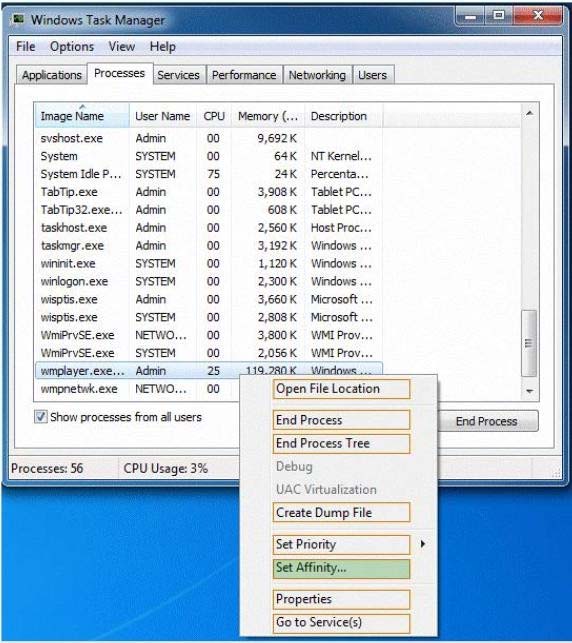
Task: Click the scrollbar up arrow in process list
Action: (529, 113)
